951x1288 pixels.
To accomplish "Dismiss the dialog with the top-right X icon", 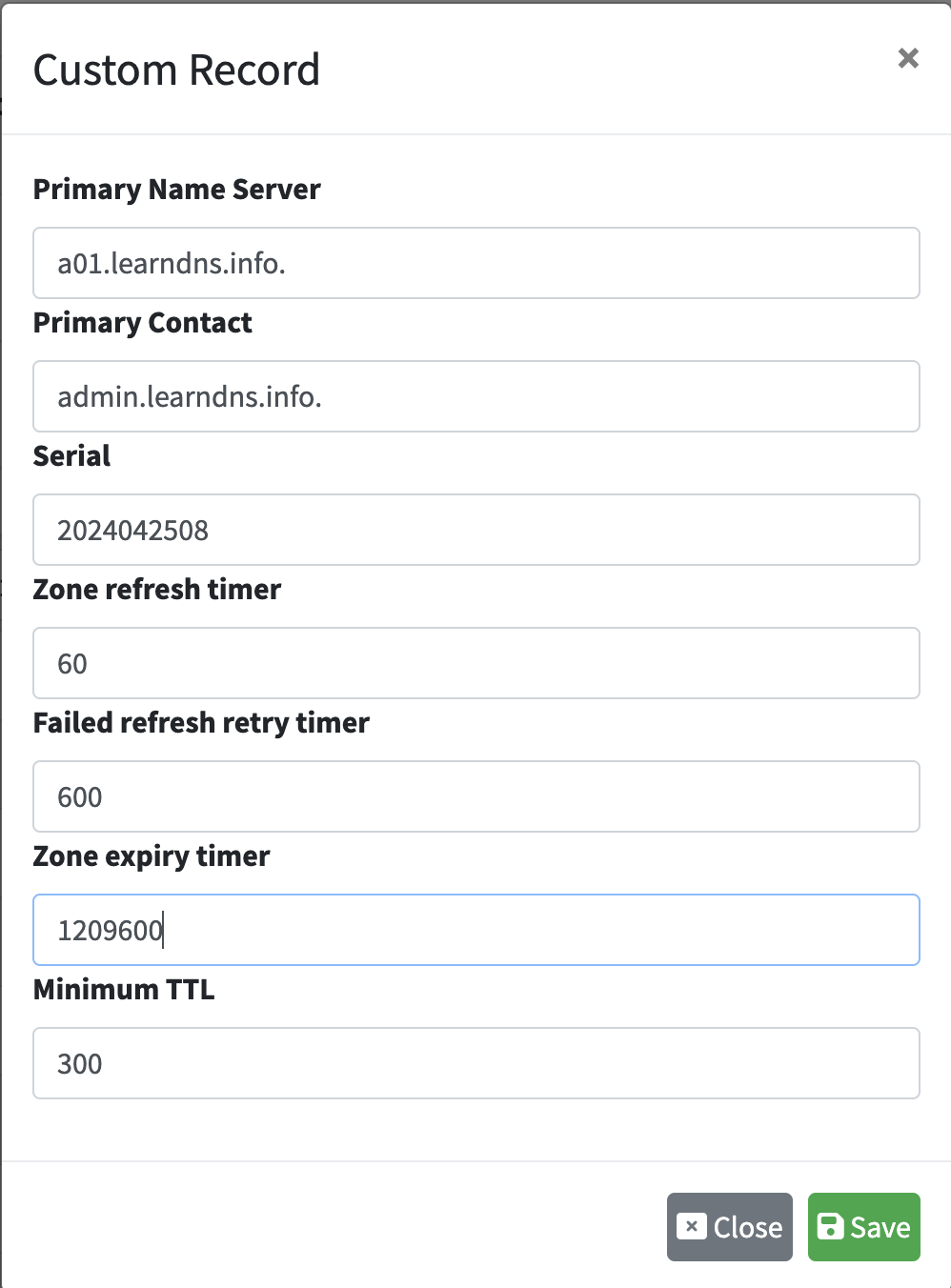I will point(908,58).
